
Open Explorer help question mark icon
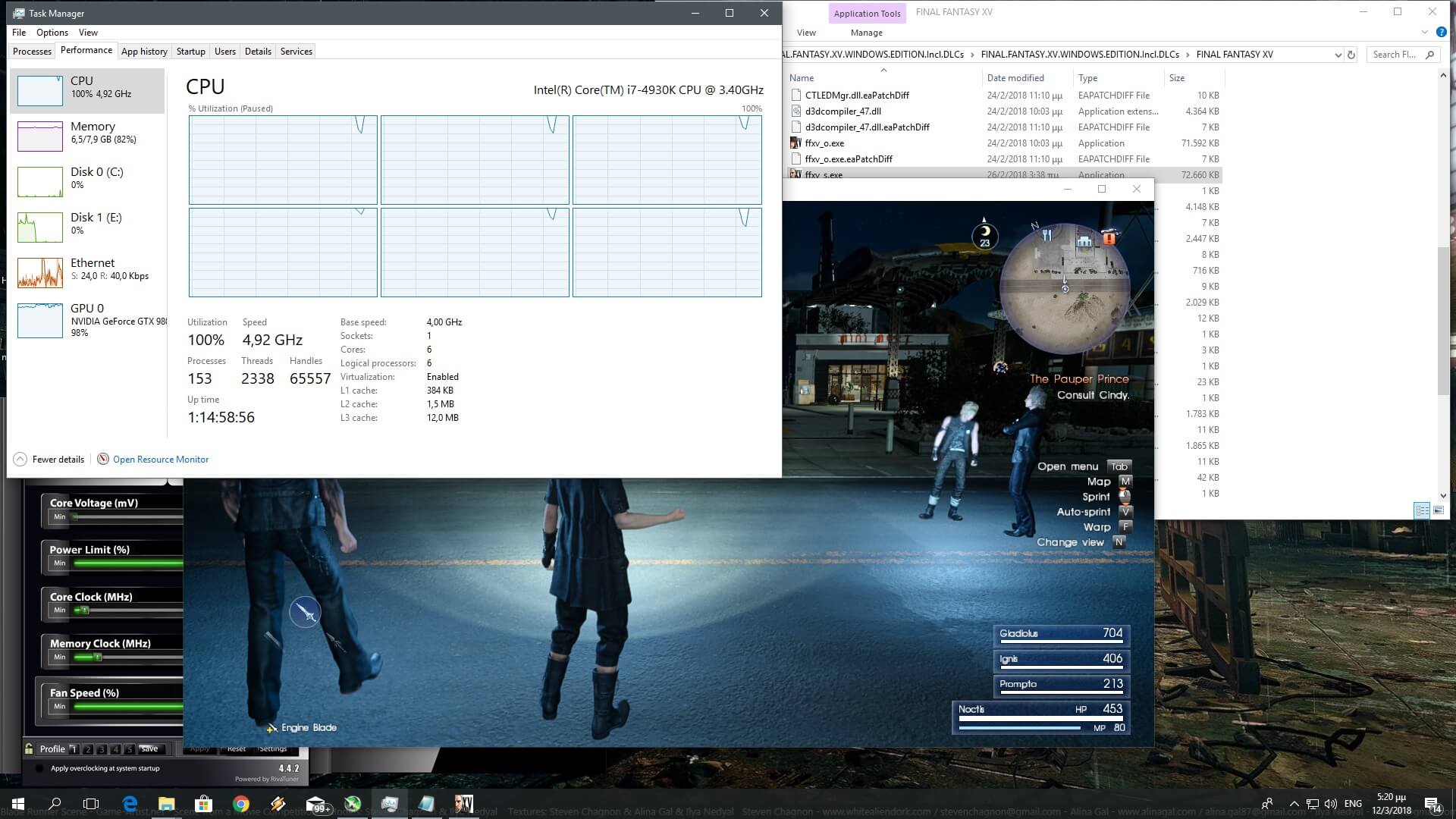coord(1442,33)
